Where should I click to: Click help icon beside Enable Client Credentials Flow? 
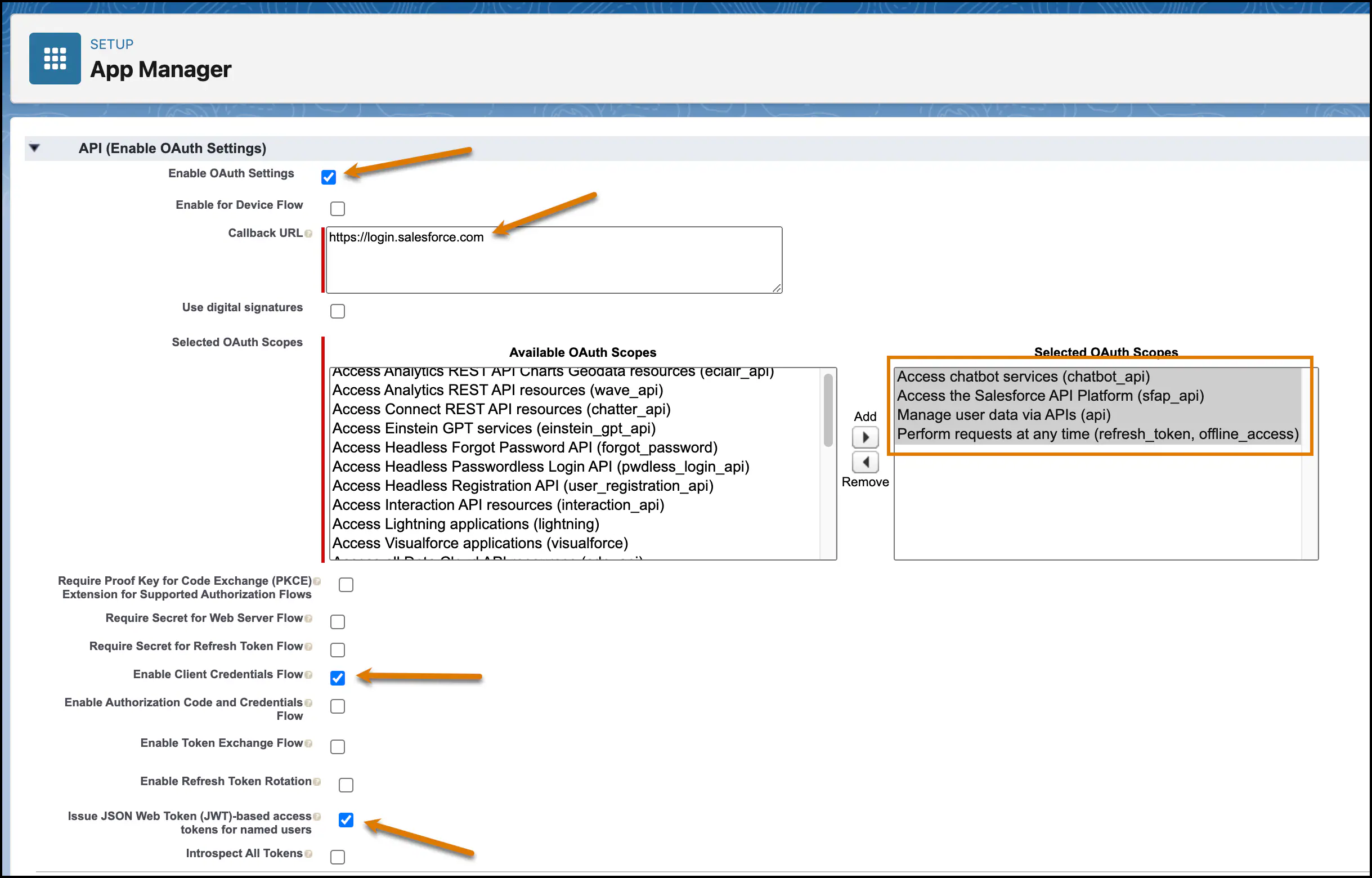[x=308, y=675]
